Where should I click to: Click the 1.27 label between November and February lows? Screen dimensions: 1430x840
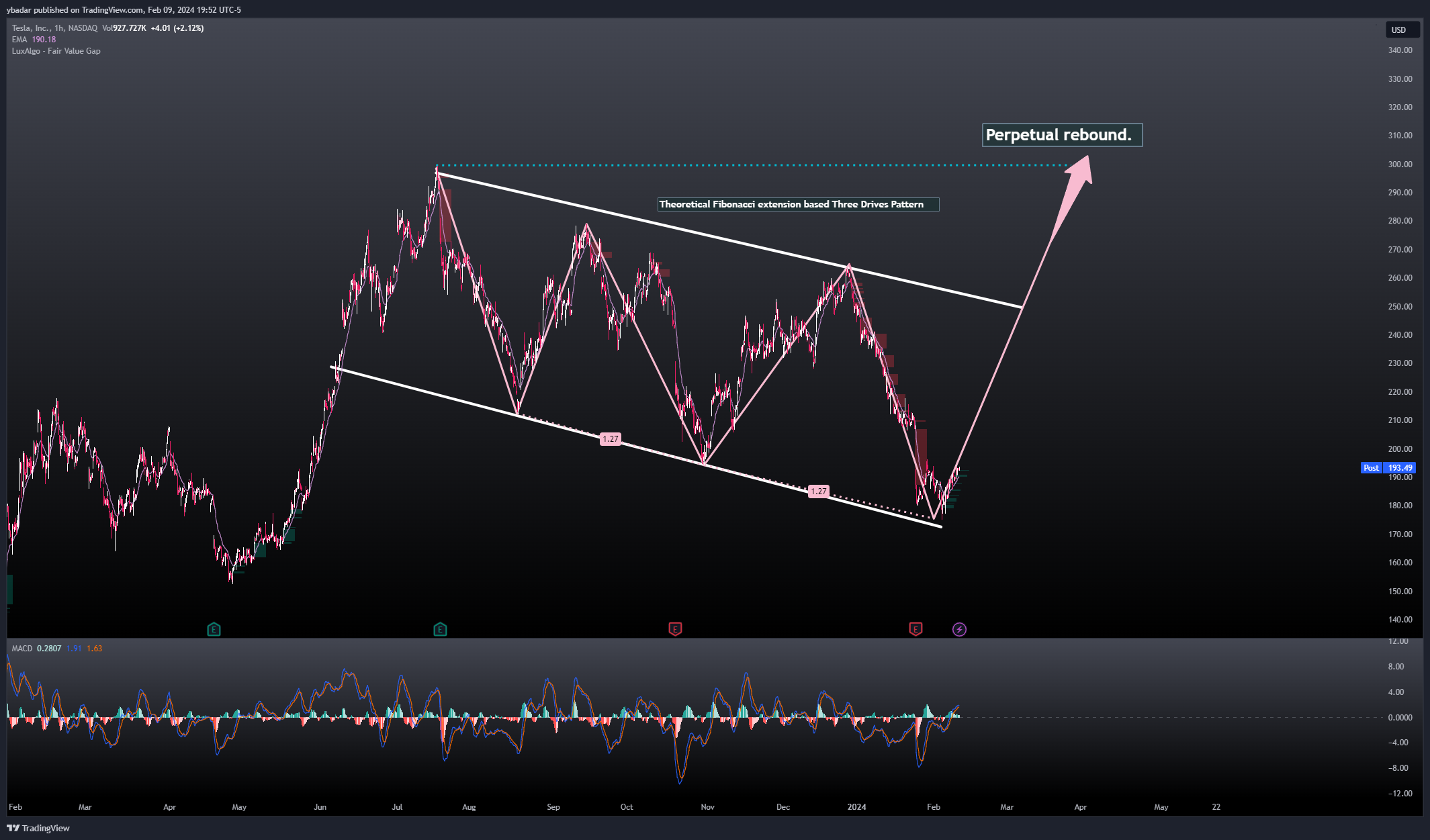point(818,492)
